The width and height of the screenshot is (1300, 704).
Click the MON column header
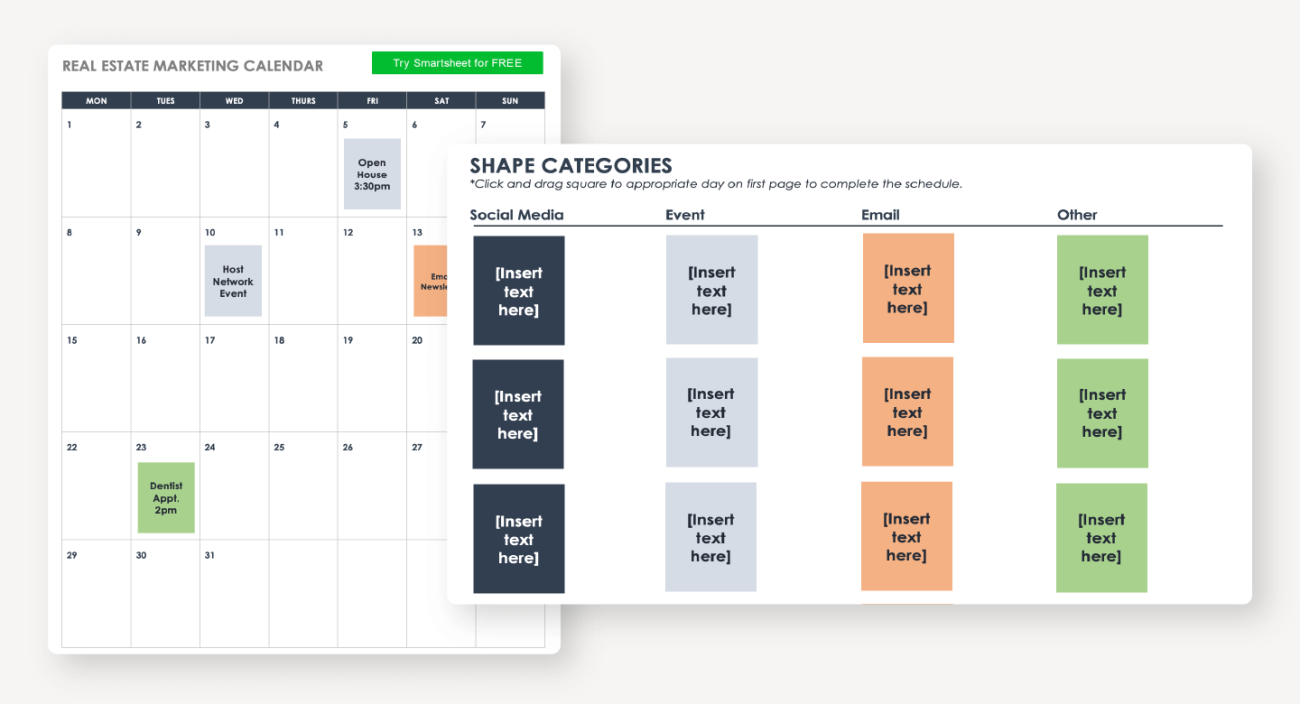click(96, 101)
